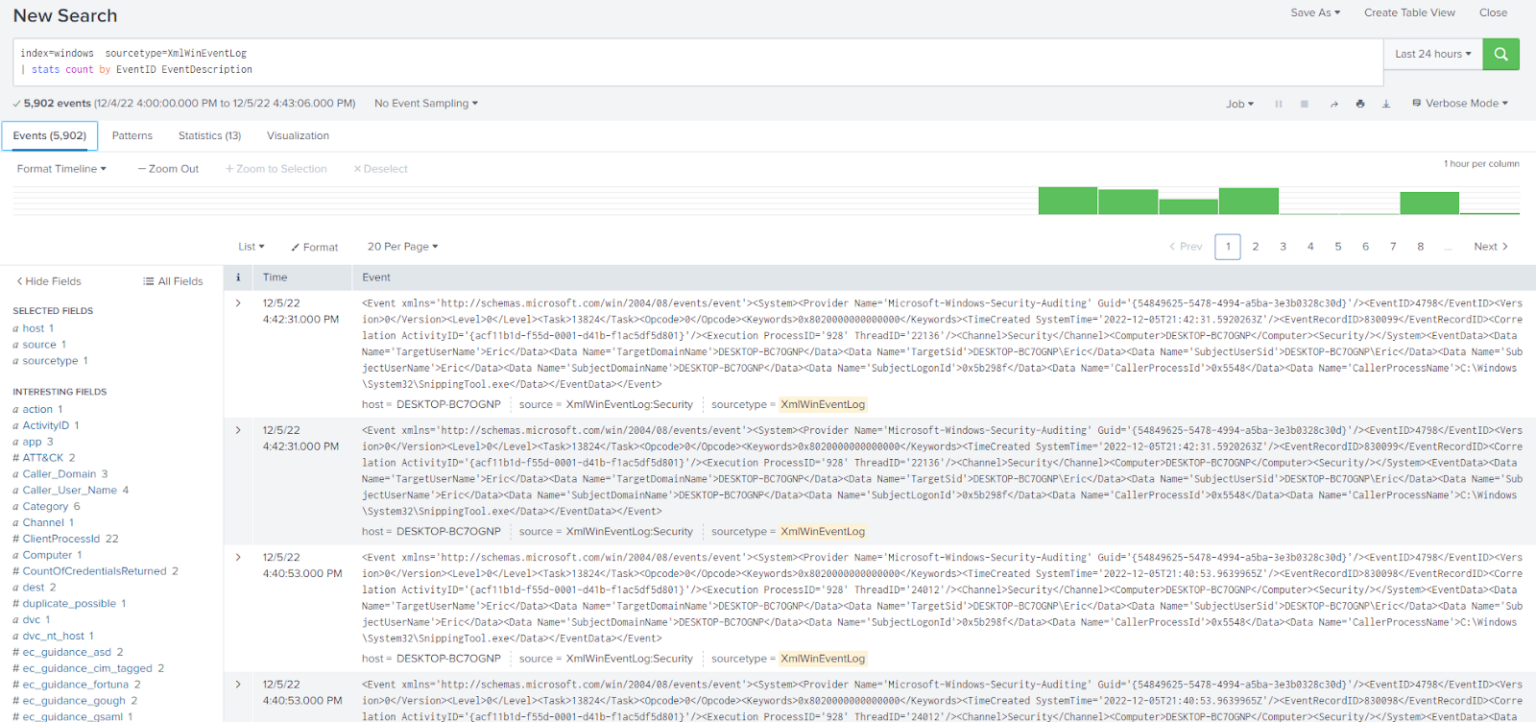Screen dimensions: 1536x722
Task: Switch to the Statistics tab
Action: point(209,135)
